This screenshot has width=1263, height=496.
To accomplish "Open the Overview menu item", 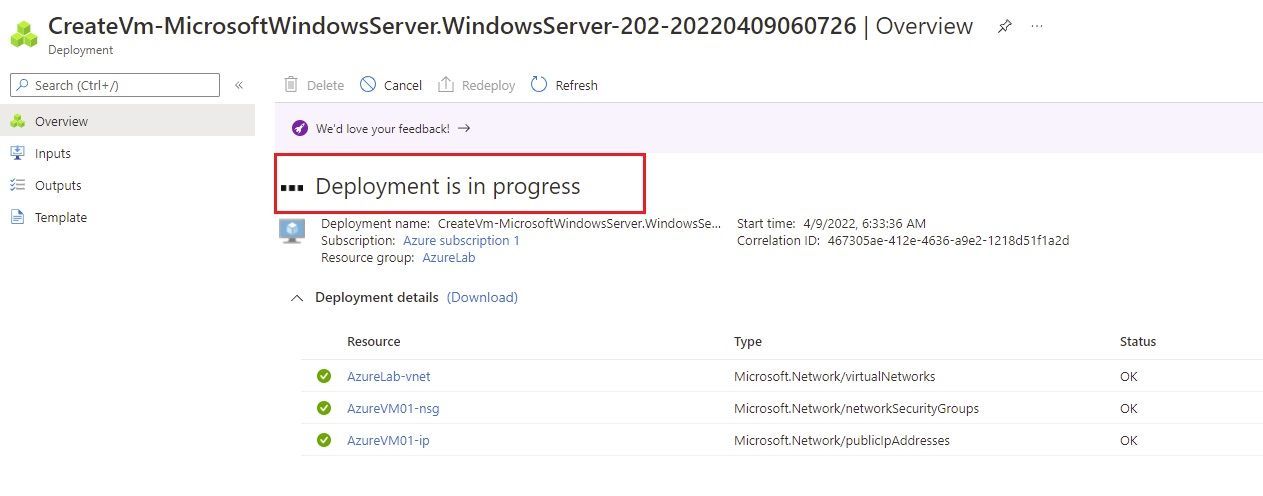I will [x=127, y=121].
